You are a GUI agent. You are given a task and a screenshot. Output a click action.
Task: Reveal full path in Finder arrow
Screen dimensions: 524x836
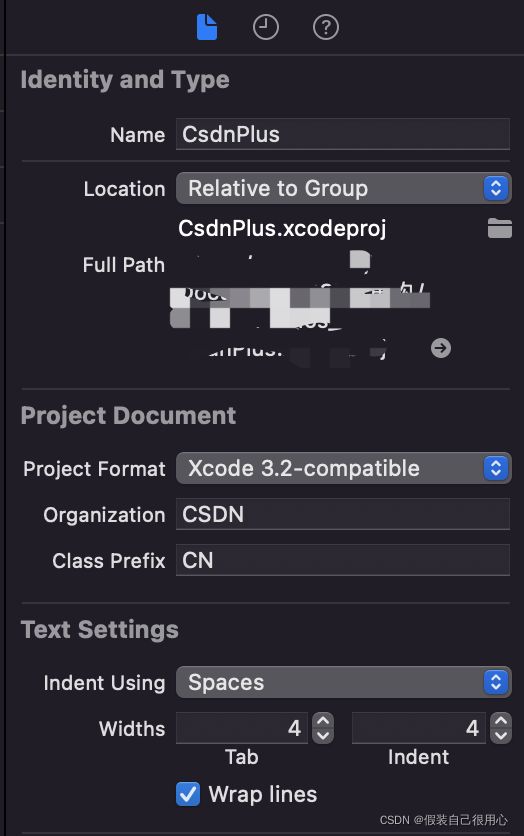coord(441,348)
